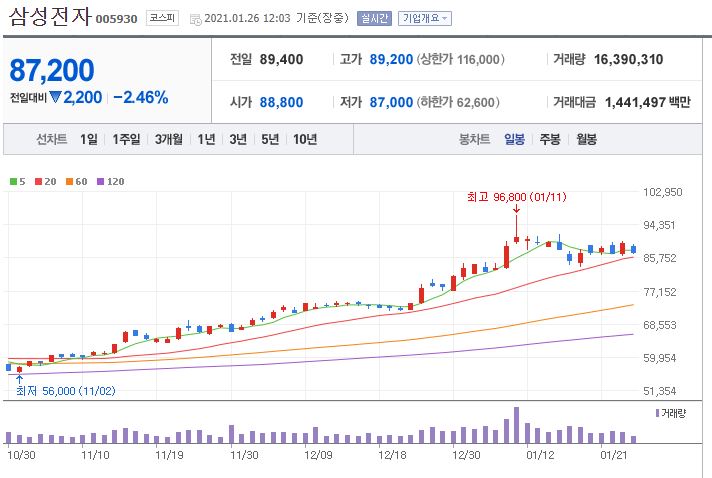Click the purple 120-day moving average swatch
712x478 pixels.
point(101,182)
